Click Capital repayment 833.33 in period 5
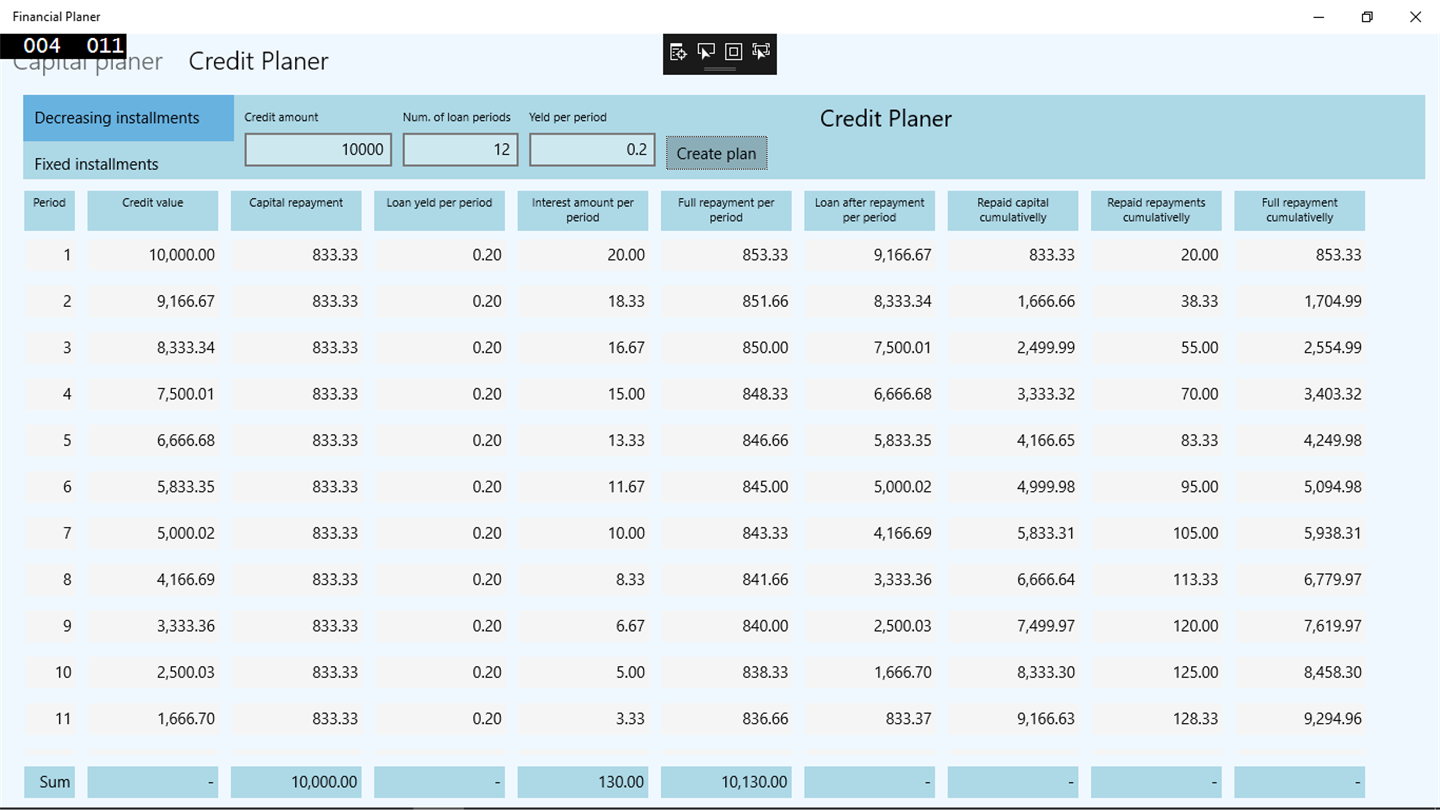This screenshot has width=1440, height=810. point(296,440)
